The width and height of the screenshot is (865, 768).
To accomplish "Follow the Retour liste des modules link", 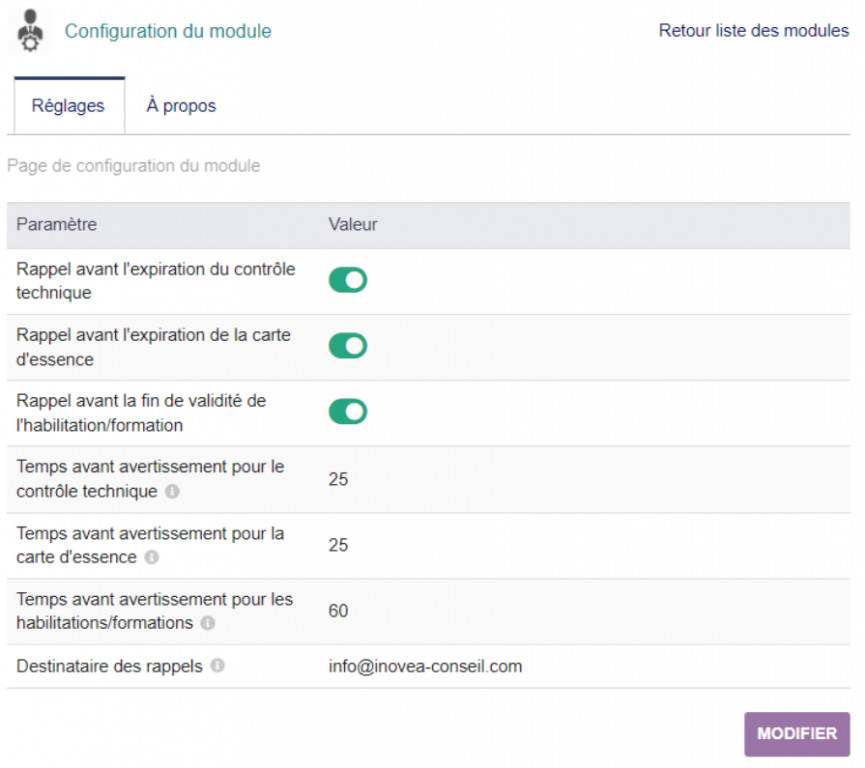I will pyautogui.click(x=753, y=31).
